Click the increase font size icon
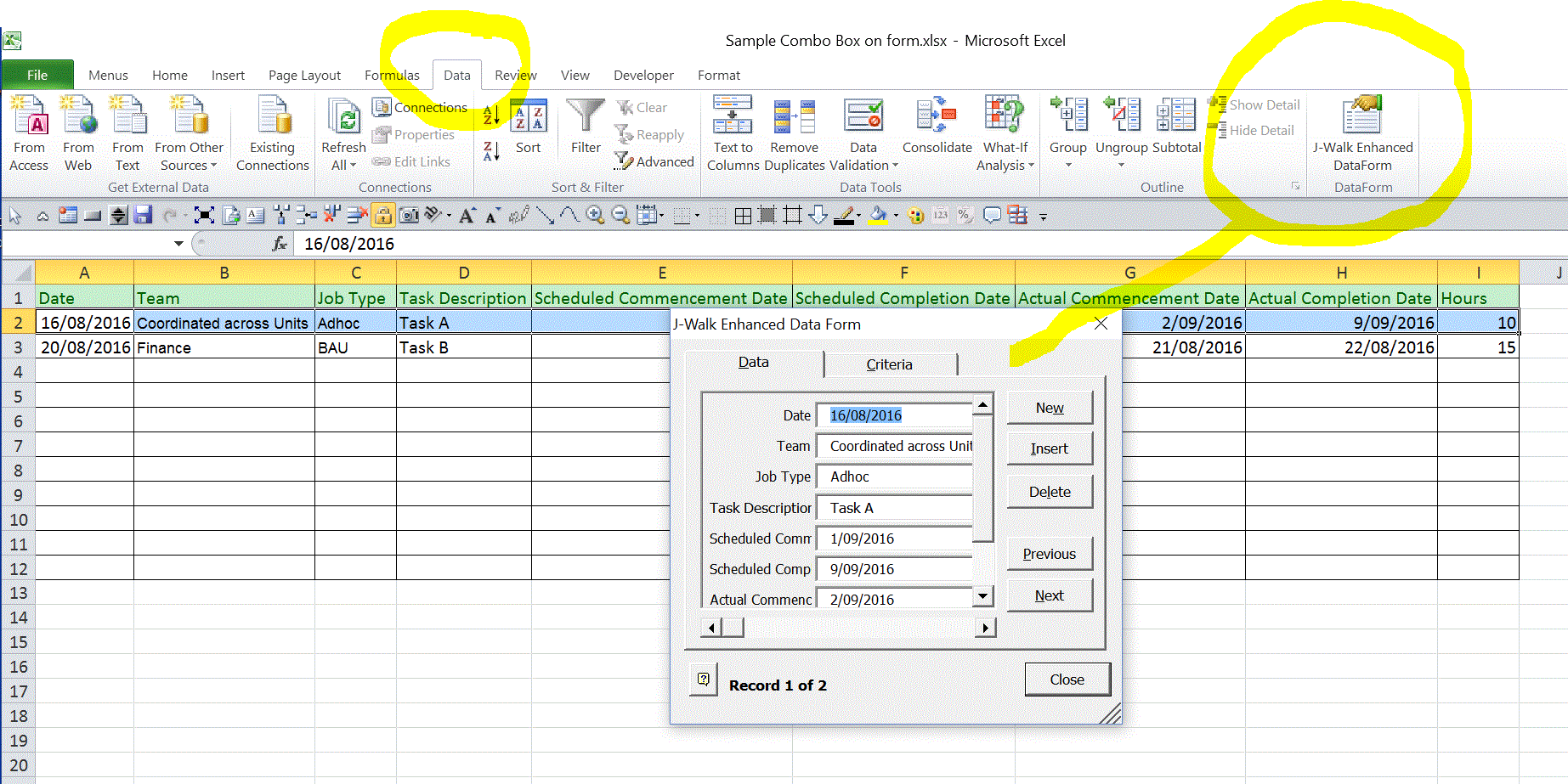Image resolution: width=1568 pixels, height=784 pixels. tap(467, 215)
